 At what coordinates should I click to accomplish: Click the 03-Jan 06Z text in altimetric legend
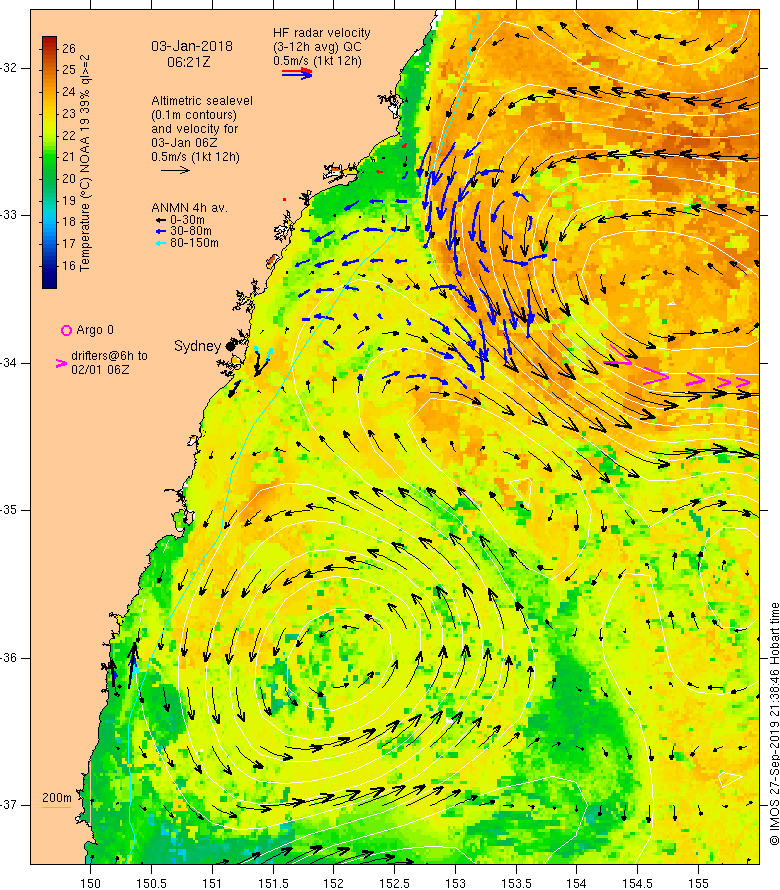184,142
